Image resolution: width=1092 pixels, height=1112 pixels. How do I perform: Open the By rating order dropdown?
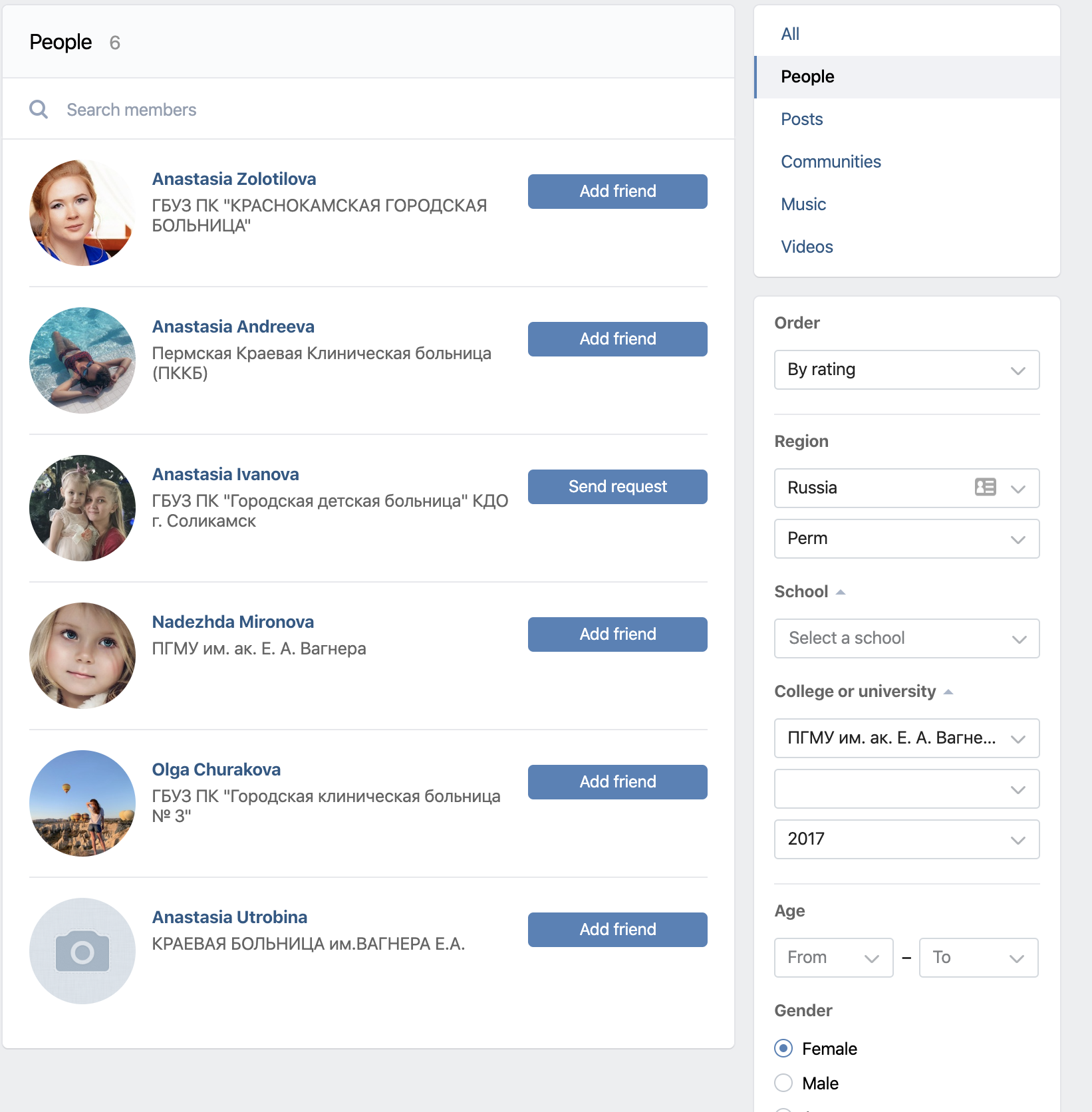(x=906, y=370)
